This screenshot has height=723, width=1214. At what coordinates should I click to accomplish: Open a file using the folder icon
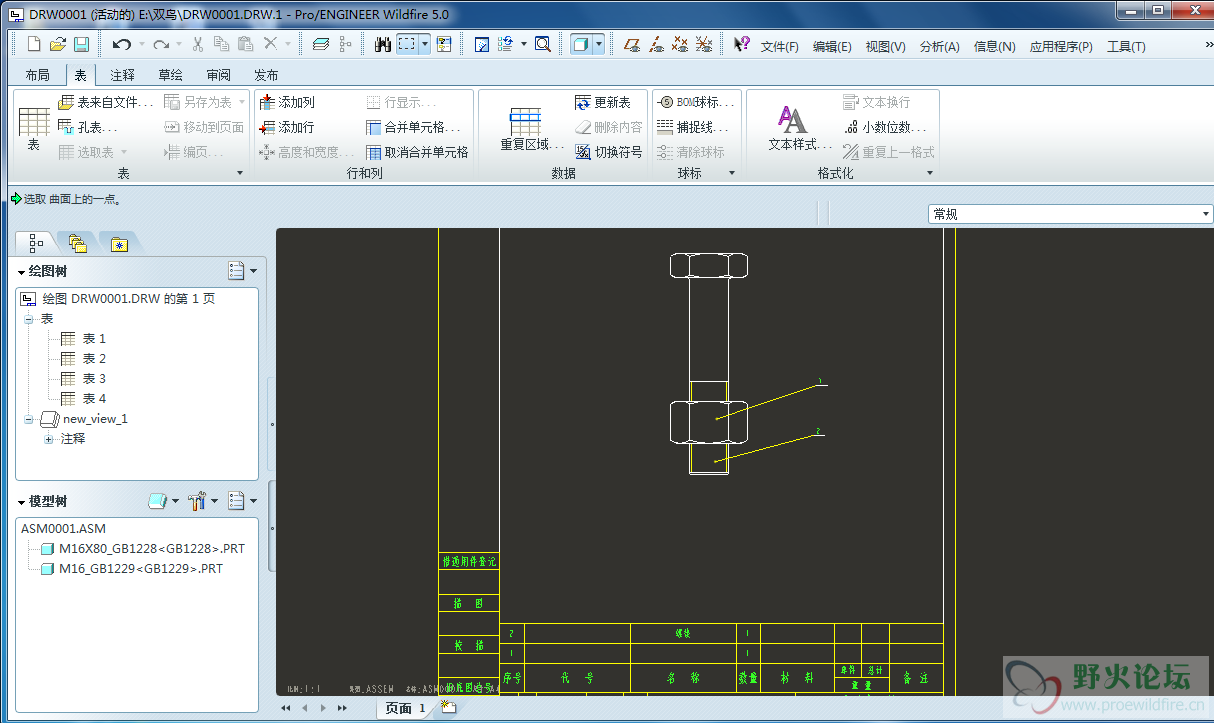(x=58, y=44)
